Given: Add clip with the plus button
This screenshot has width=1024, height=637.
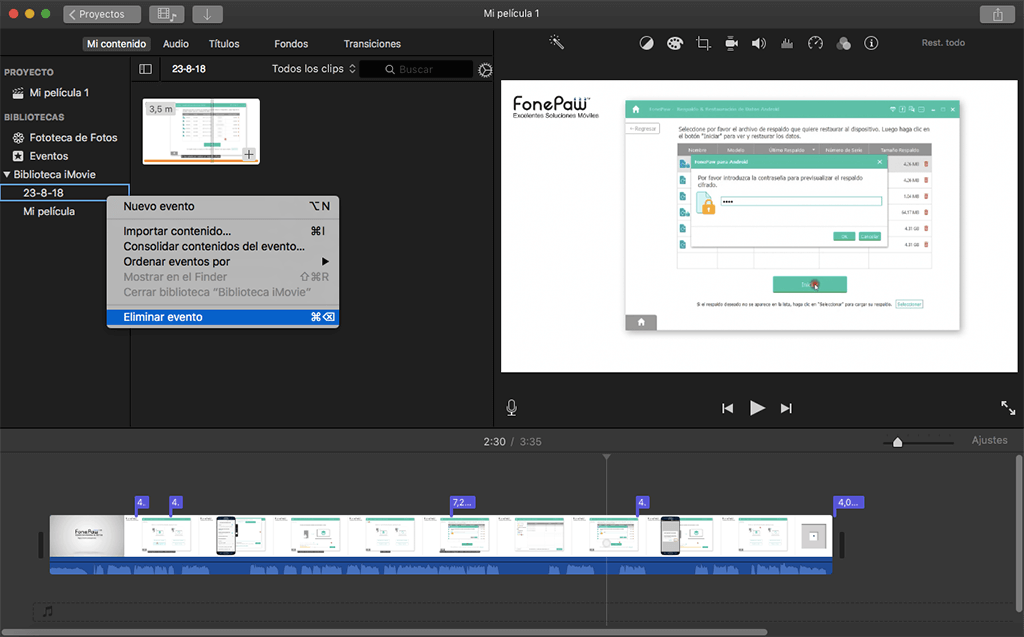Looking at the screenshot, I should tap(249, 154).
